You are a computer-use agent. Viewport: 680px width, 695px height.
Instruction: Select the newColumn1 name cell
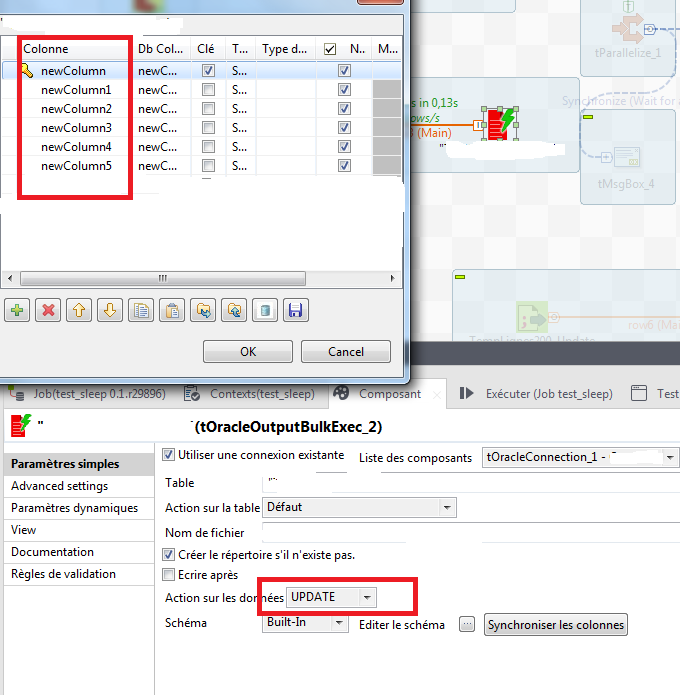tap(76, 90)
